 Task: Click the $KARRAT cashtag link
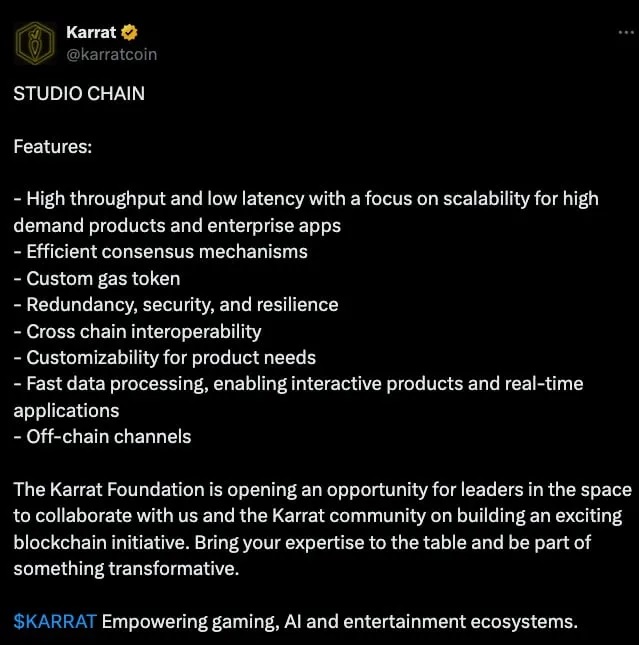[55, 621]
